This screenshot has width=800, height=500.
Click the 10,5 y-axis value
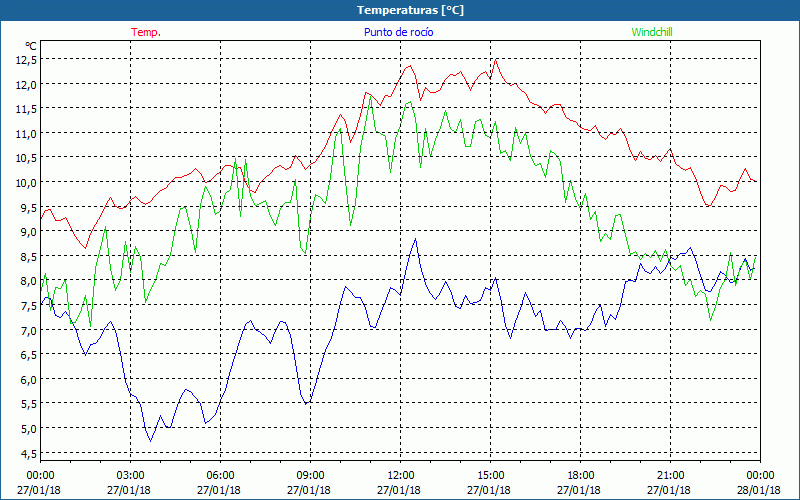click(x=27, y=158)
